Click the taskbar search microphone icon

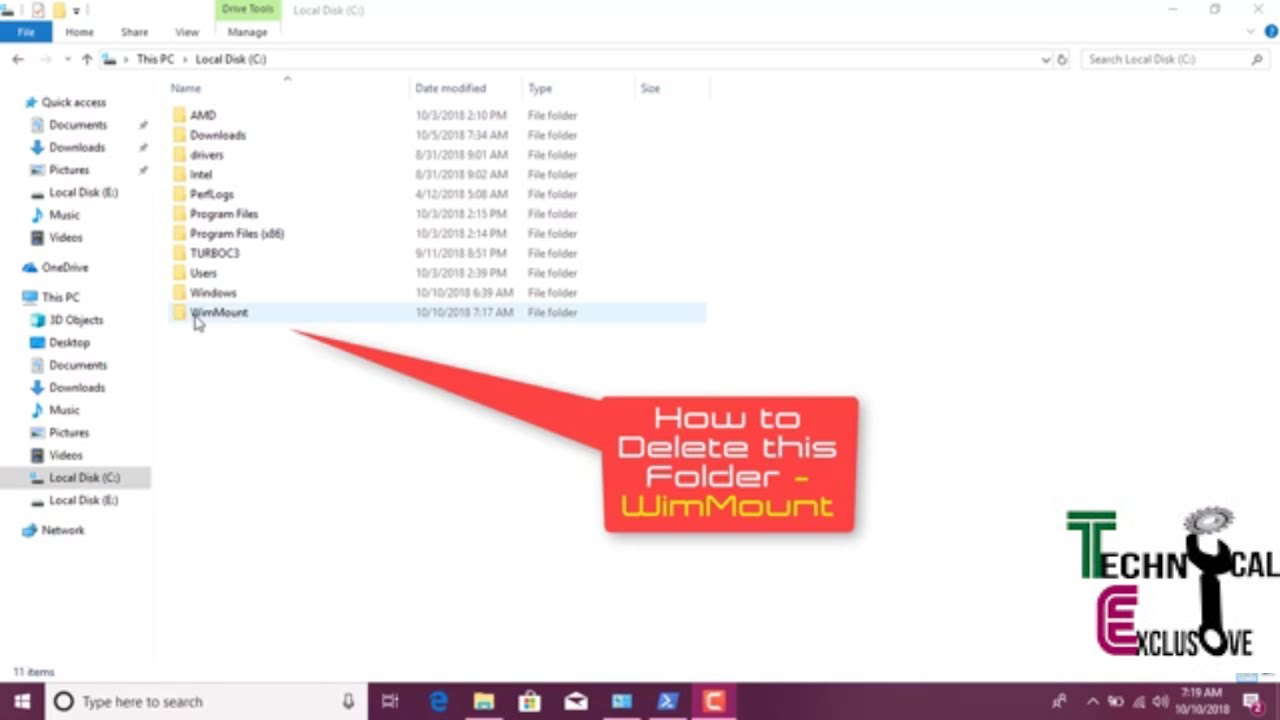[x=348, y=702]
